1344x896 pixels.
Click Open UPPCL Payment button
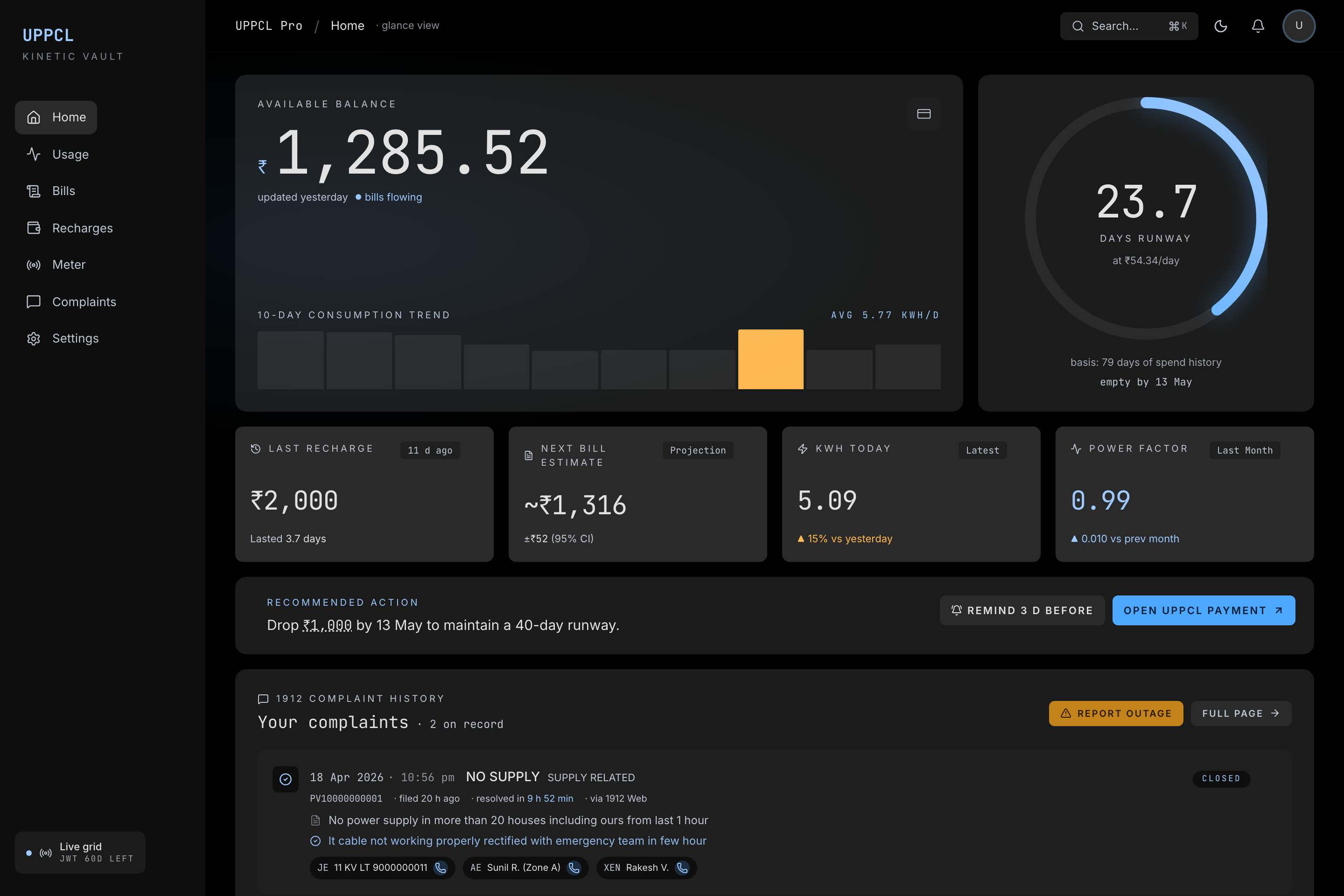click(x=1203, y=610)
